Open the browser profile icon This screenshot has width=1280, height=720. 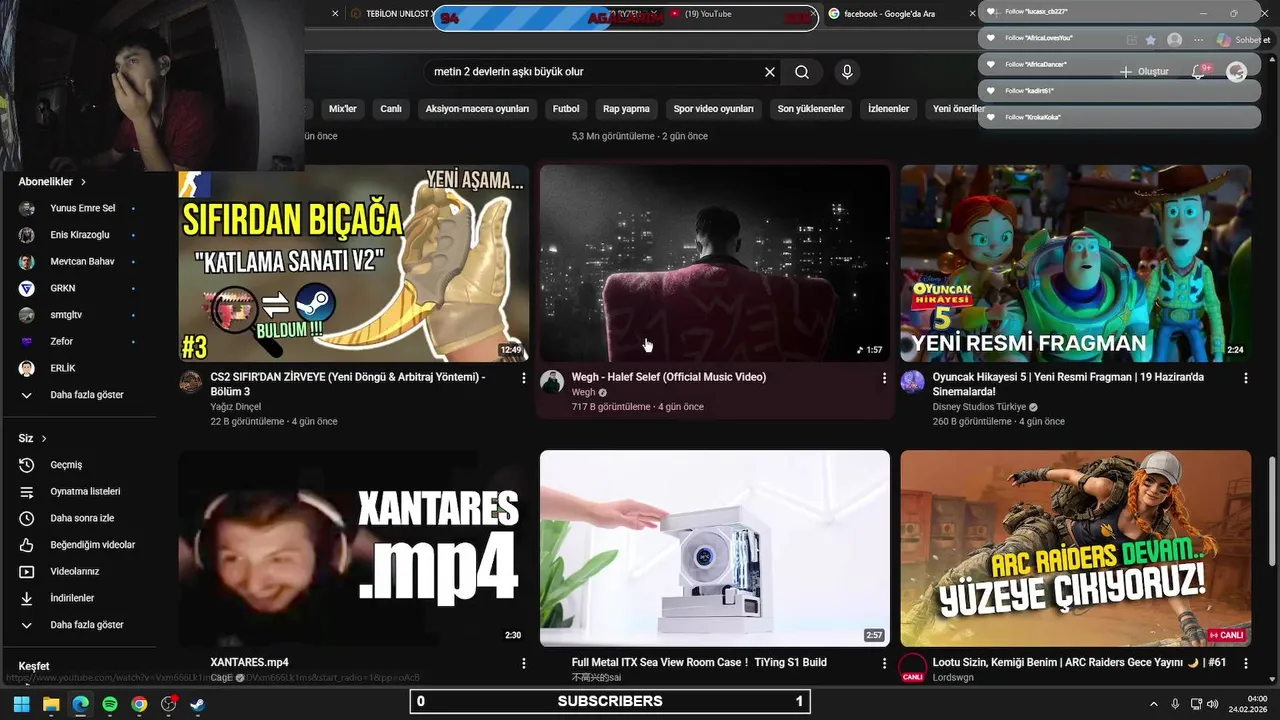[x=1175, y=40]
